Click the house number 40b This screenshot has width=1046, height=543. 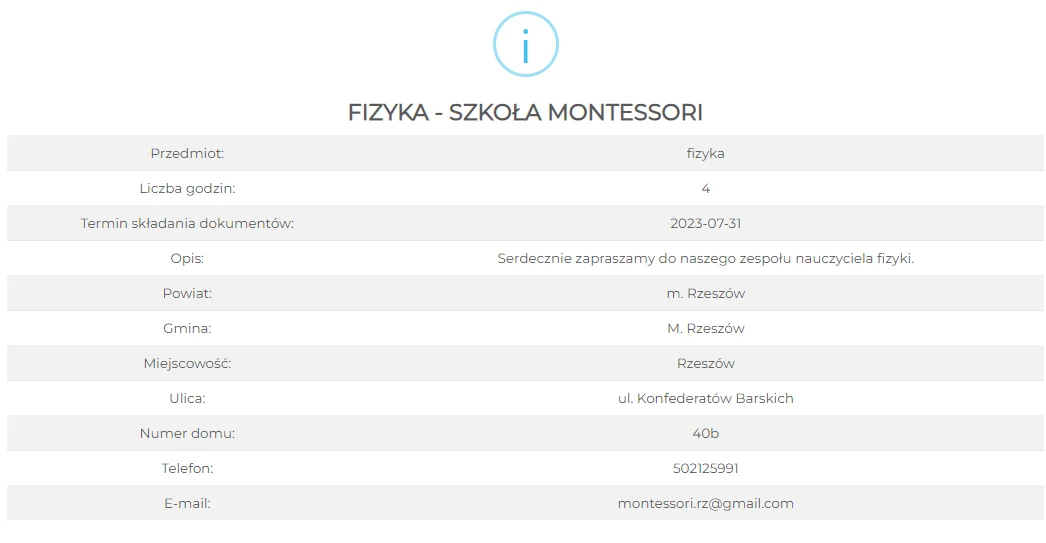(705, 434)
